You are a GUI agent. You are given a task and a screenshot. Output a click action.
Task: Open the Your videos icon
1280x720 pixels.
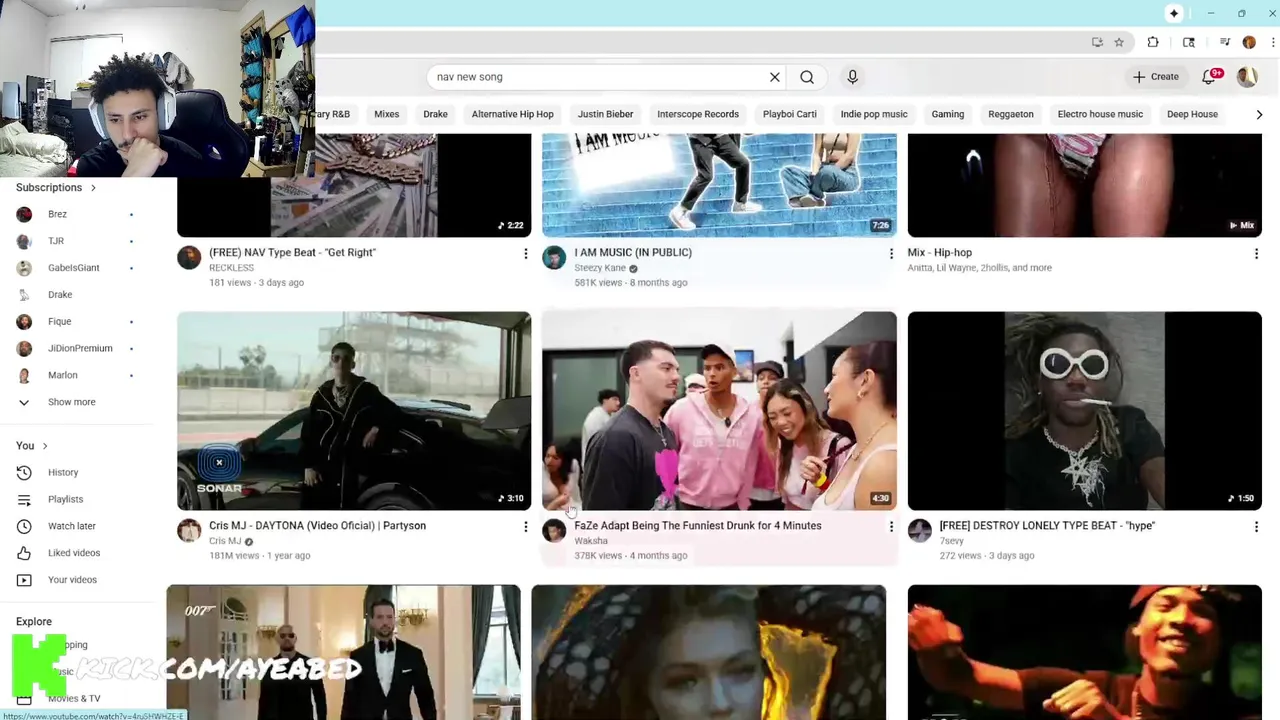coord(24,580)
